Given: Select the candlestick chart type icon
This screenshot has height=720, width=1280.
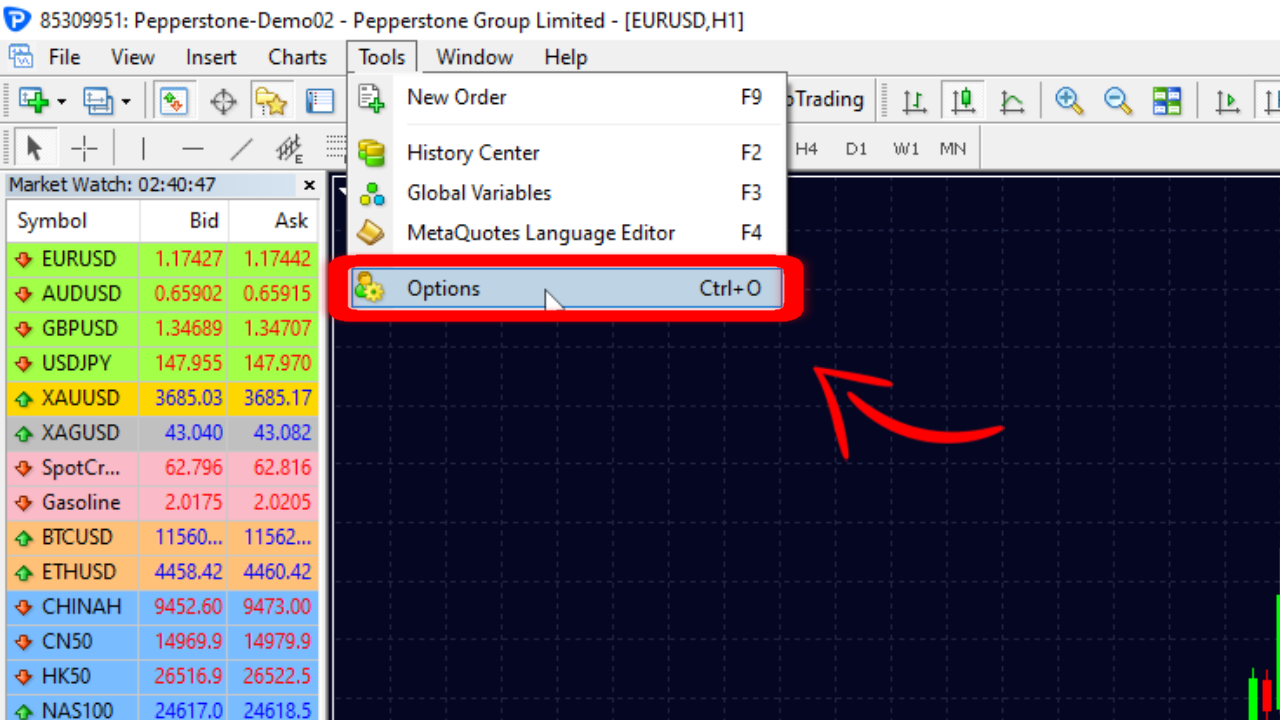Looking at the screenshot, I should point(963,101).
